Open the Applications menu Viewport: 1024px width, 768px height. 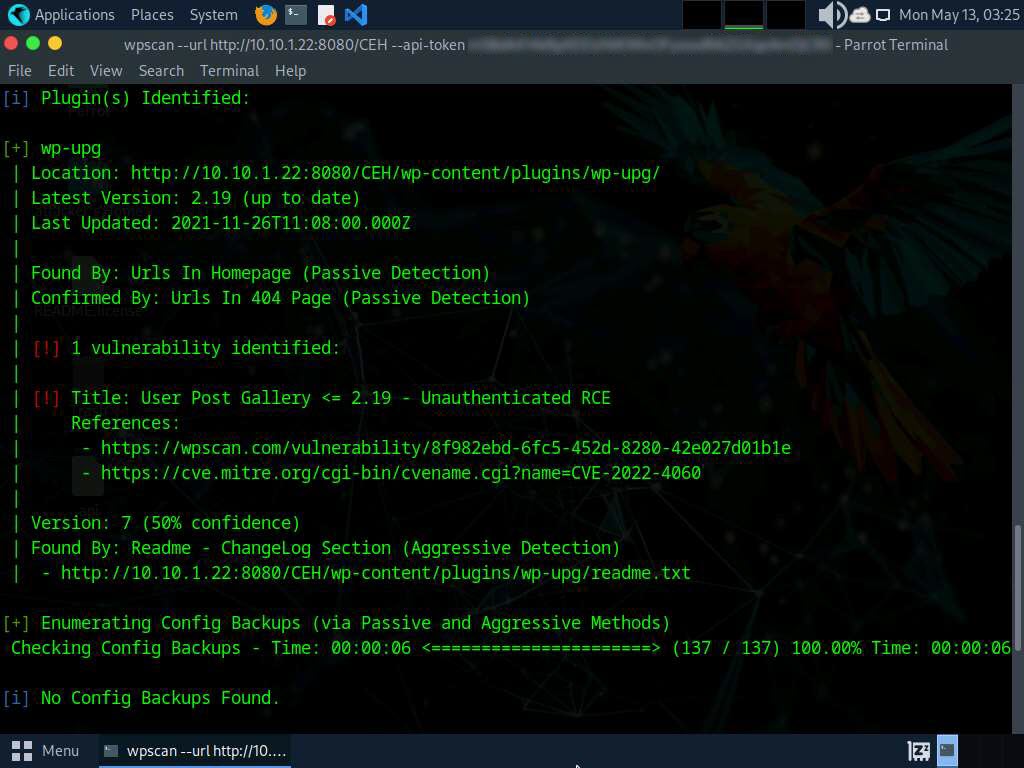coord(62,15)
